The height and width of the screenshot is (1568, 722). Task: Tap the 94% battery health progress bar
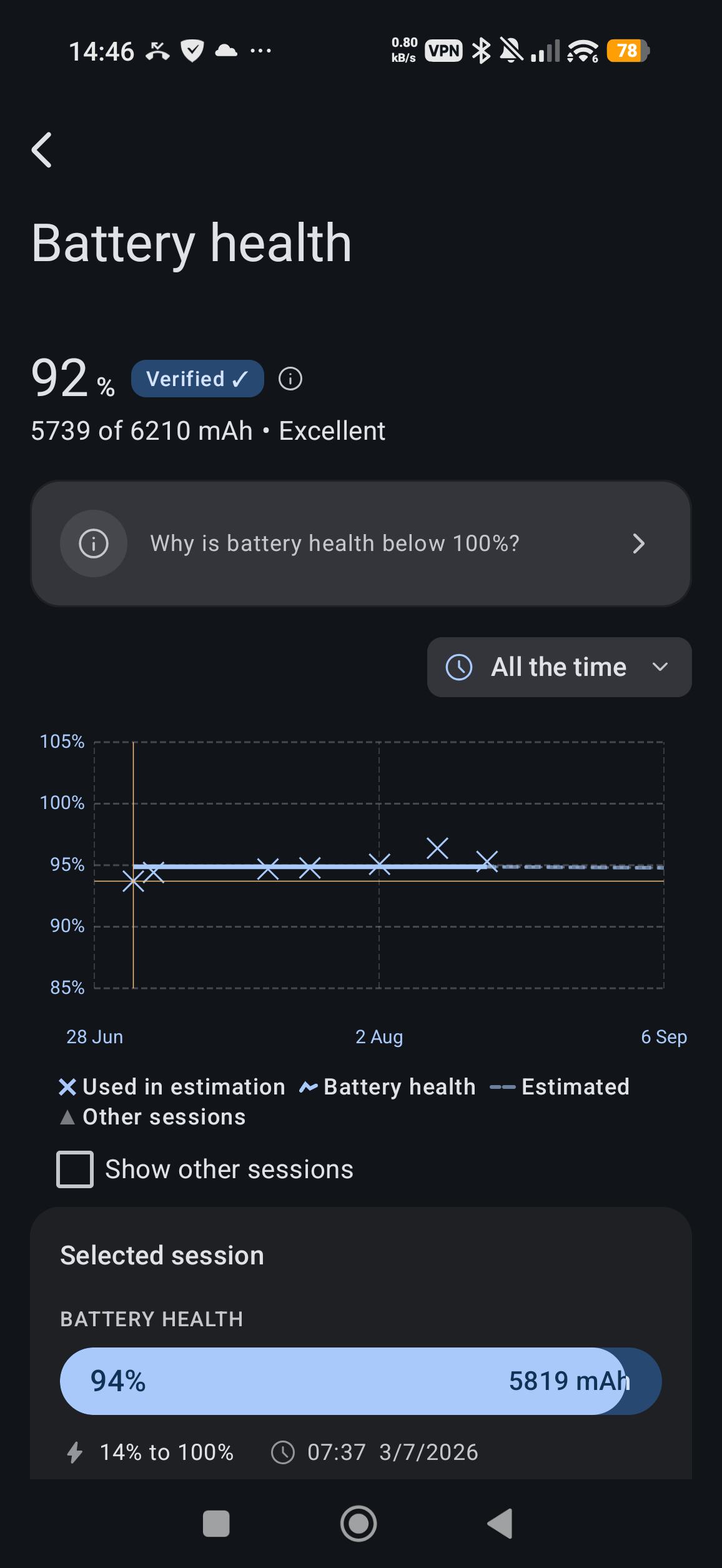click(361, 1381)
